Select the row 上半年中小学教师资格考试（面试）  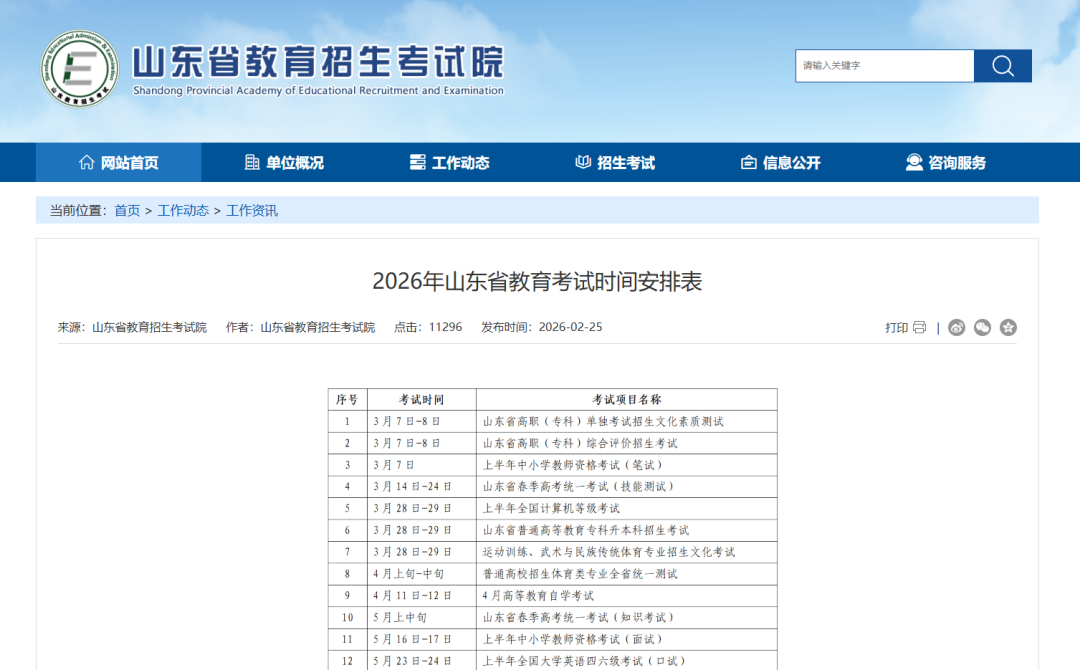552,639
